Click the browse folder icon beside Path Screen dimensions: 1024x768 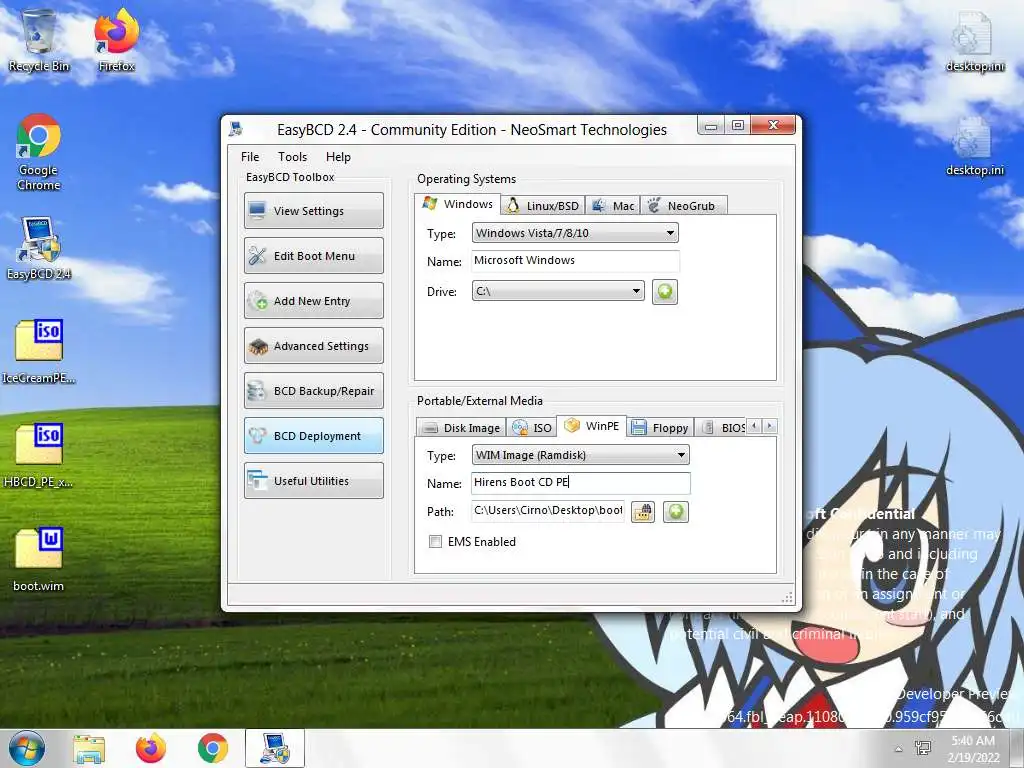pyautogui.click(x=643, y=511)
